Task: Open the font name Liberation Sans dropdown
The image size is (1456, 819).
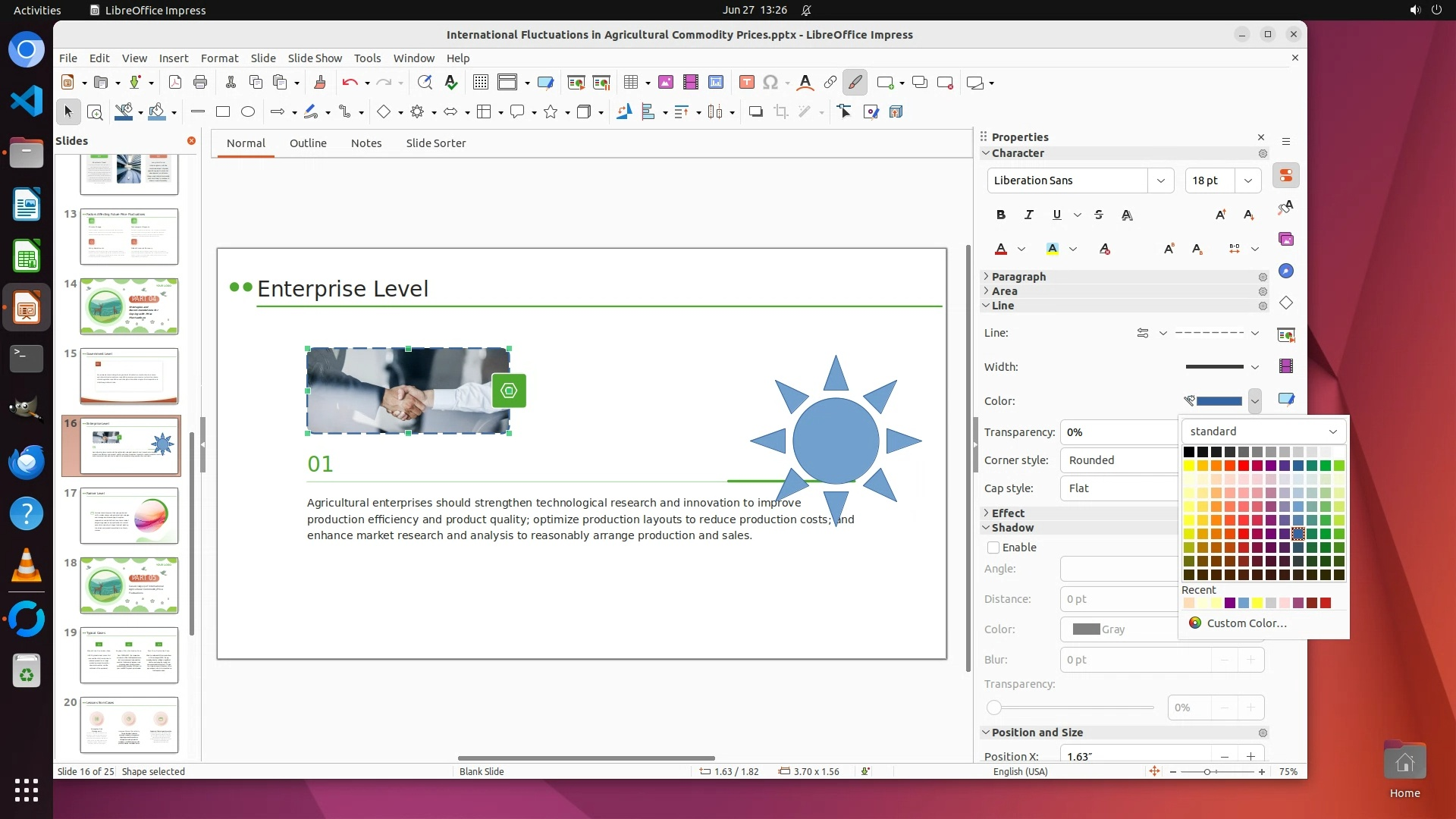Action: pos(1160,180)
